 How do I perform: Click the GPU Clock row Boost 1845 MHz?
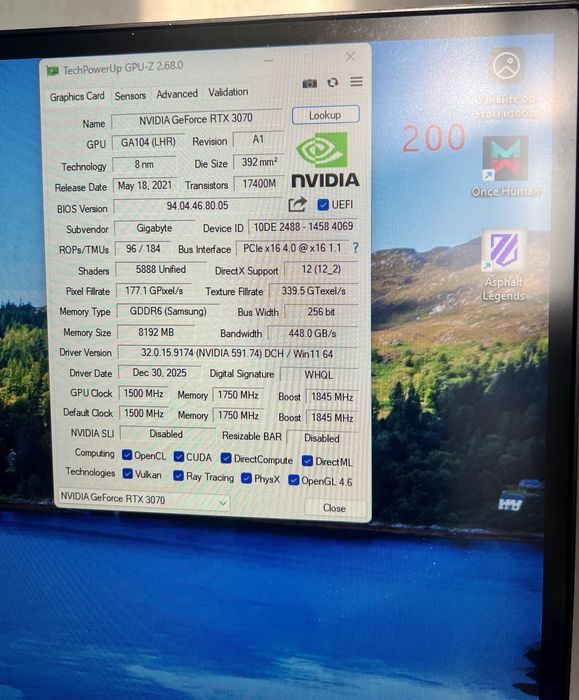tap(332, 397)
